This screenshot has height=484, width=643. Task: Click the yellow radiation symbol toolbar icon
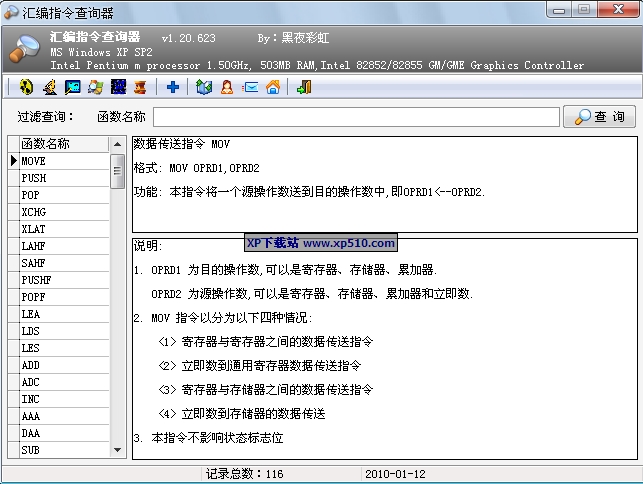click(x=26, y=87)
